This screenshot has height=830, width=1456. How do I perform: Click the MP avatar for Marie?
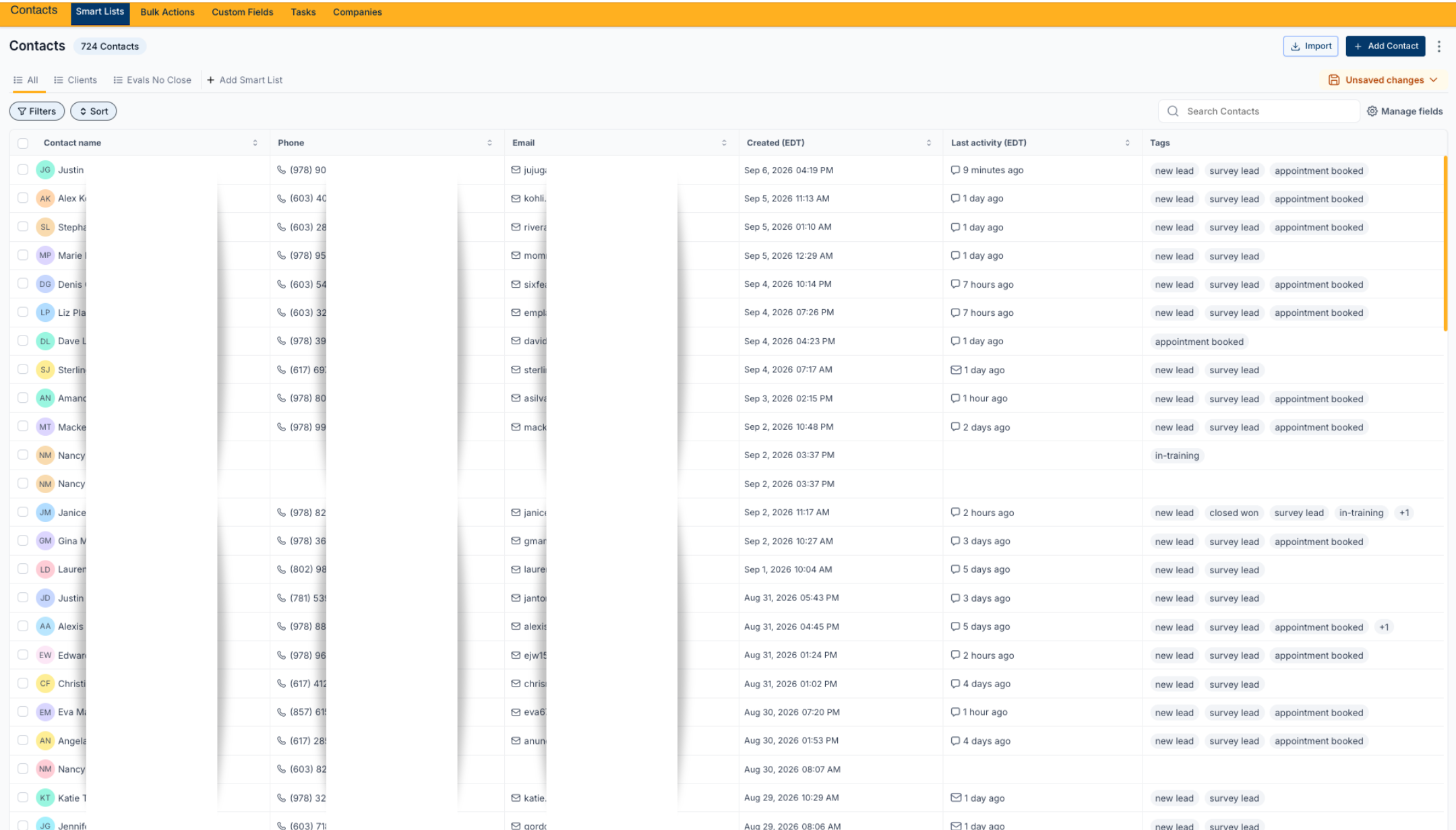tap(45, 255)
